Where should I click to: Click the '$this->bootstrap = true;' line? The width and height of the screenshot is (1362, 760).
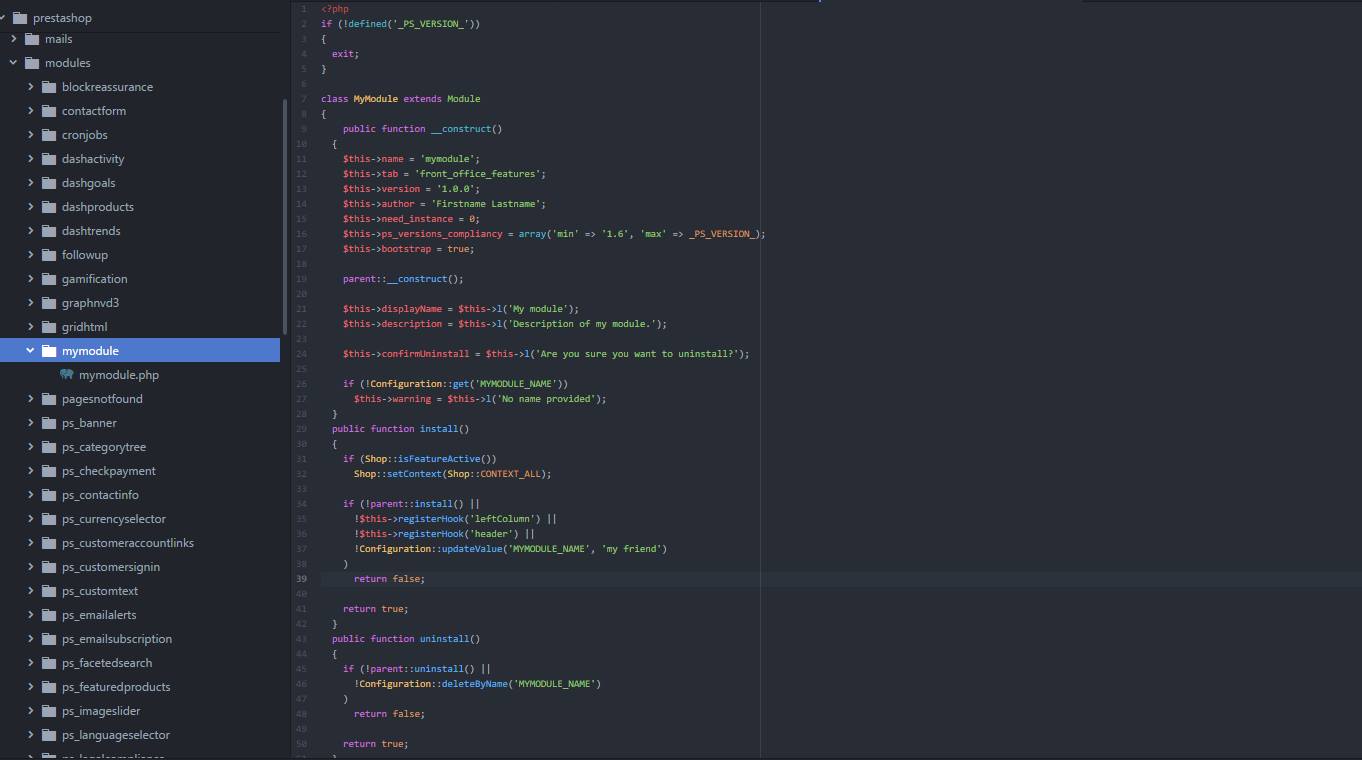[x=409, y=249]
